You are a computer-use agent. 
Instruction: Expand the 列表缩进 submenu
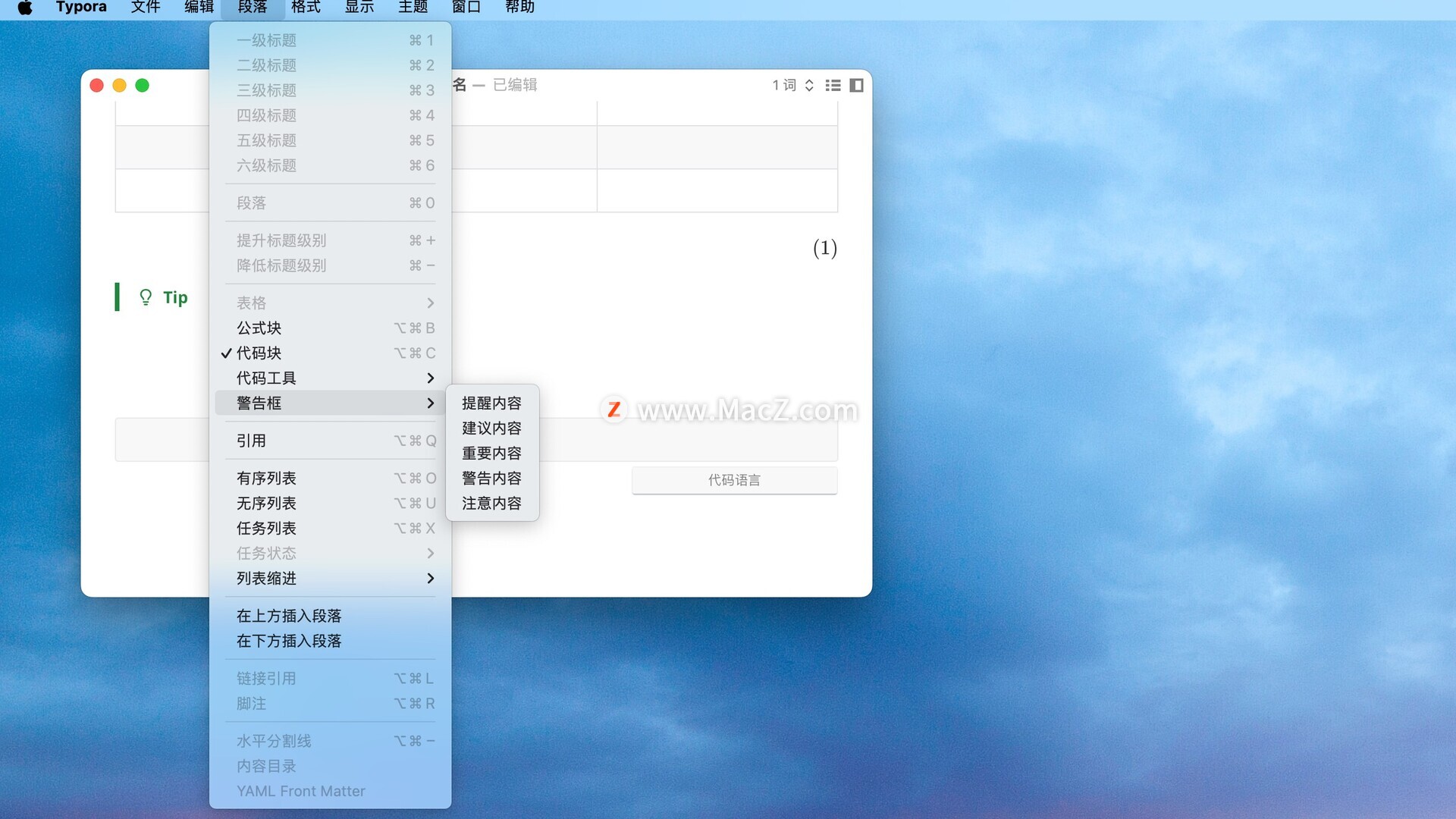click(x=330, y=578)
